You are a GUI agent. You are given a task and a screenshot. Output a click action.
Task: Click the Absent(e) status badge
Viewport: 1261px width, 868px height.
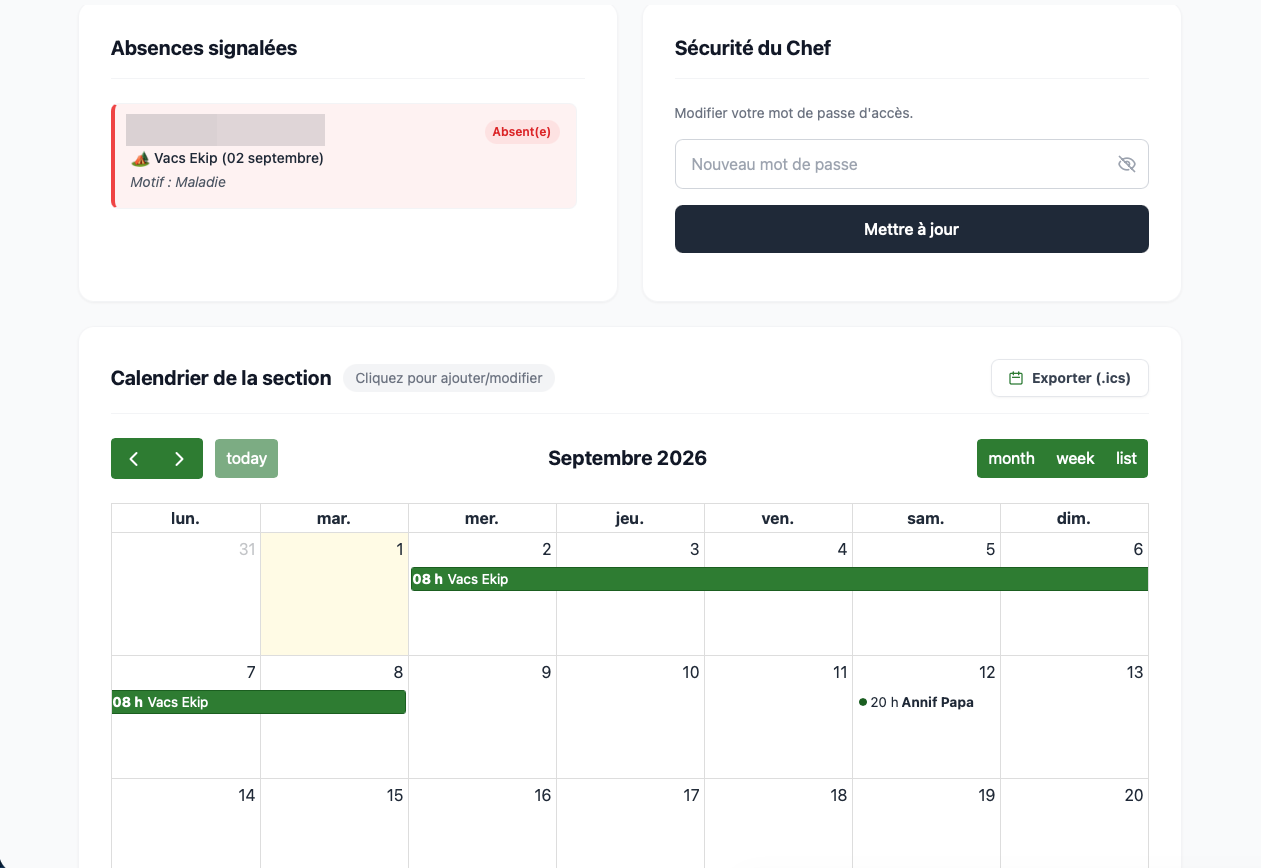click(521, 132)
